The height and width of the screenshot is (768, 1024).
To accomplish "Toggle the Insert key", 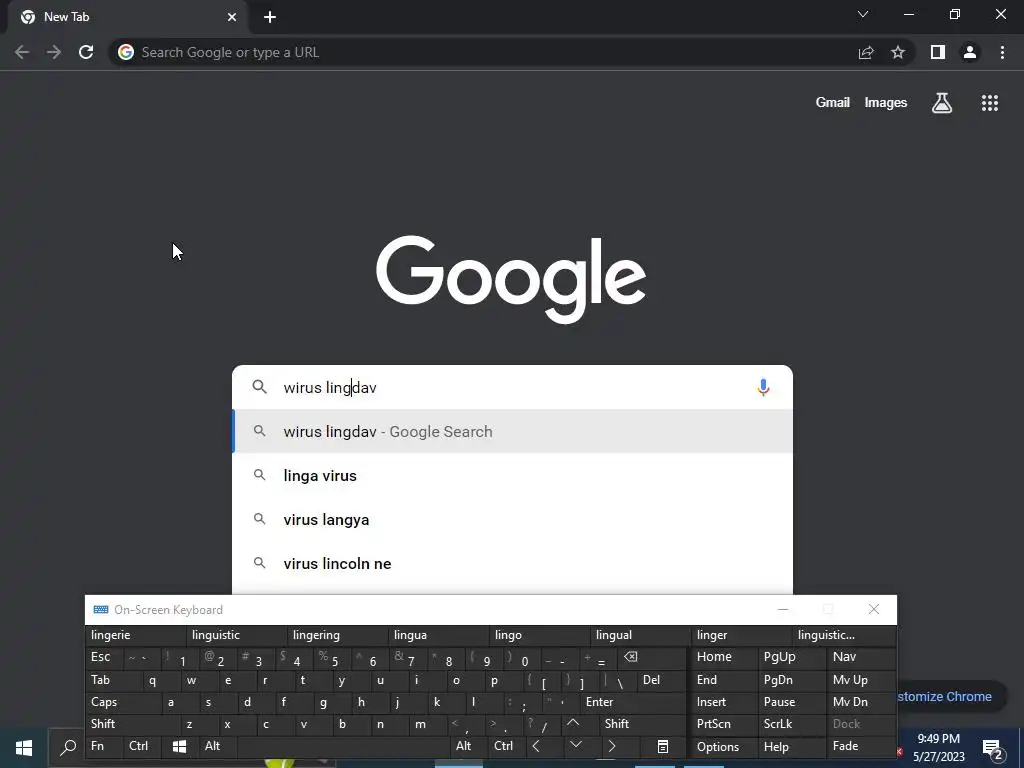I will [724, 702].
